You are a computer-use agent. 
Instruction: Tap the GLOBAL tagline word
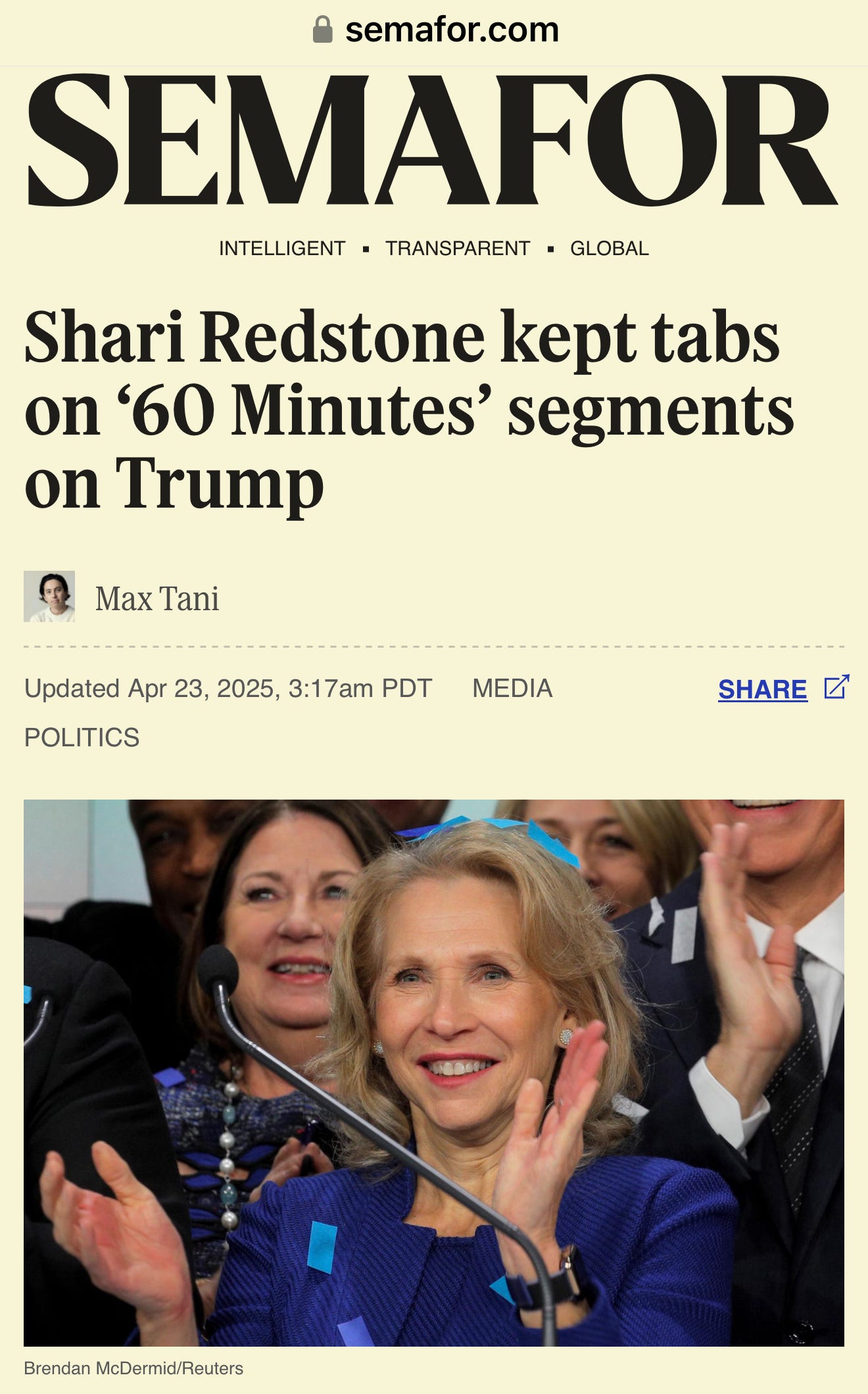point(609,249)
